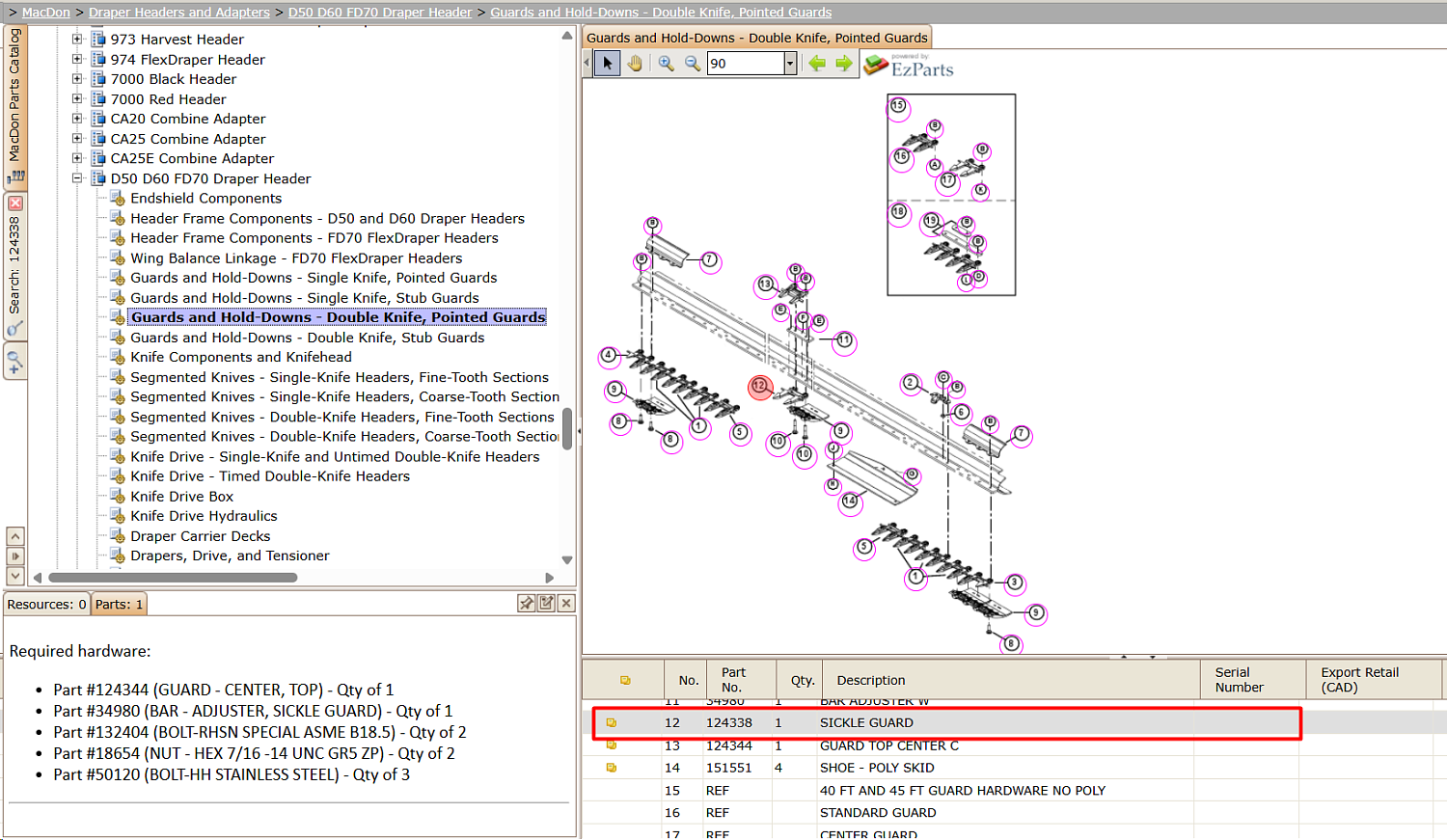This screenshot has width=1447, height=840.
Task: Expand the 973 Harvest Header node
Action: 77,40
